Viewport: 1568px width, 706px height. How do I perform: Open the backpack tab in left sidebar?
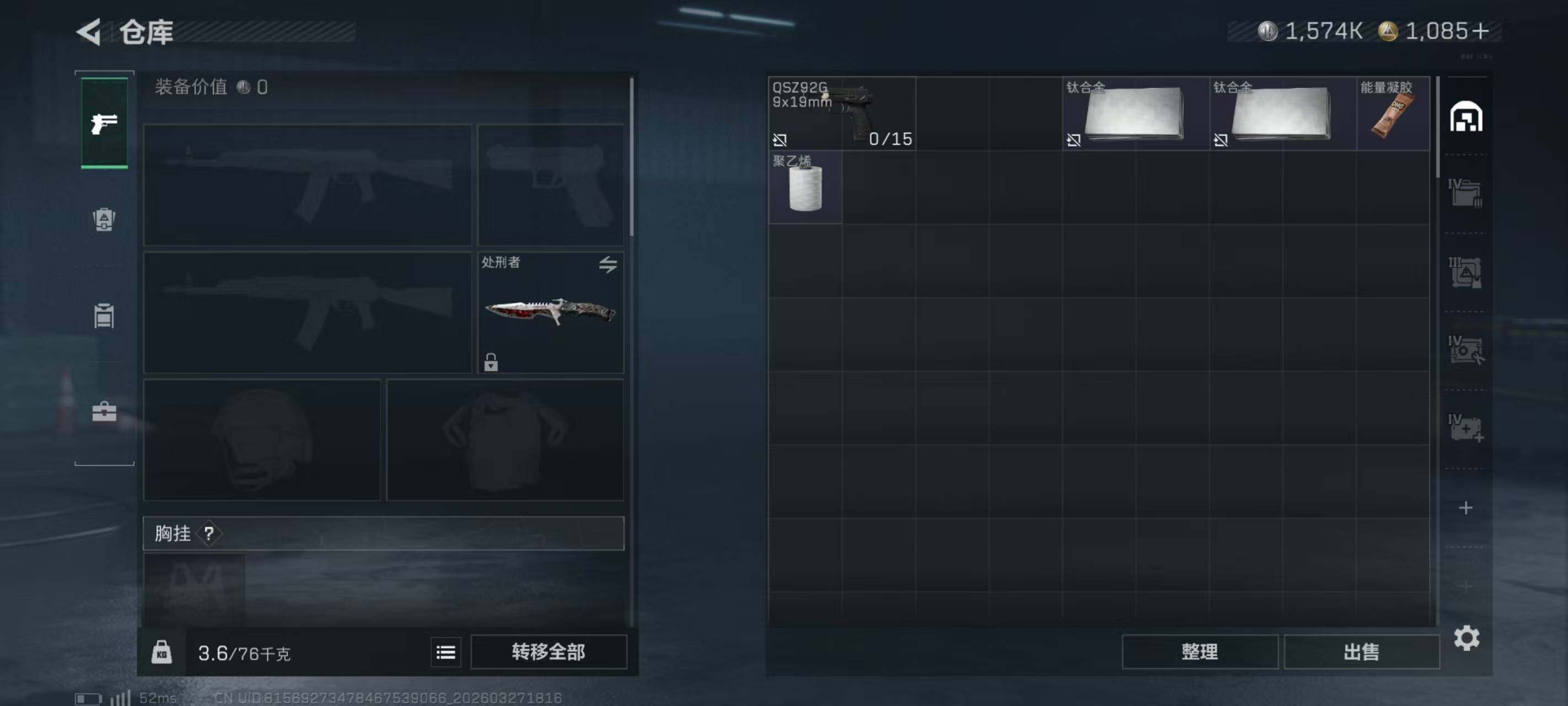[104, 220]
